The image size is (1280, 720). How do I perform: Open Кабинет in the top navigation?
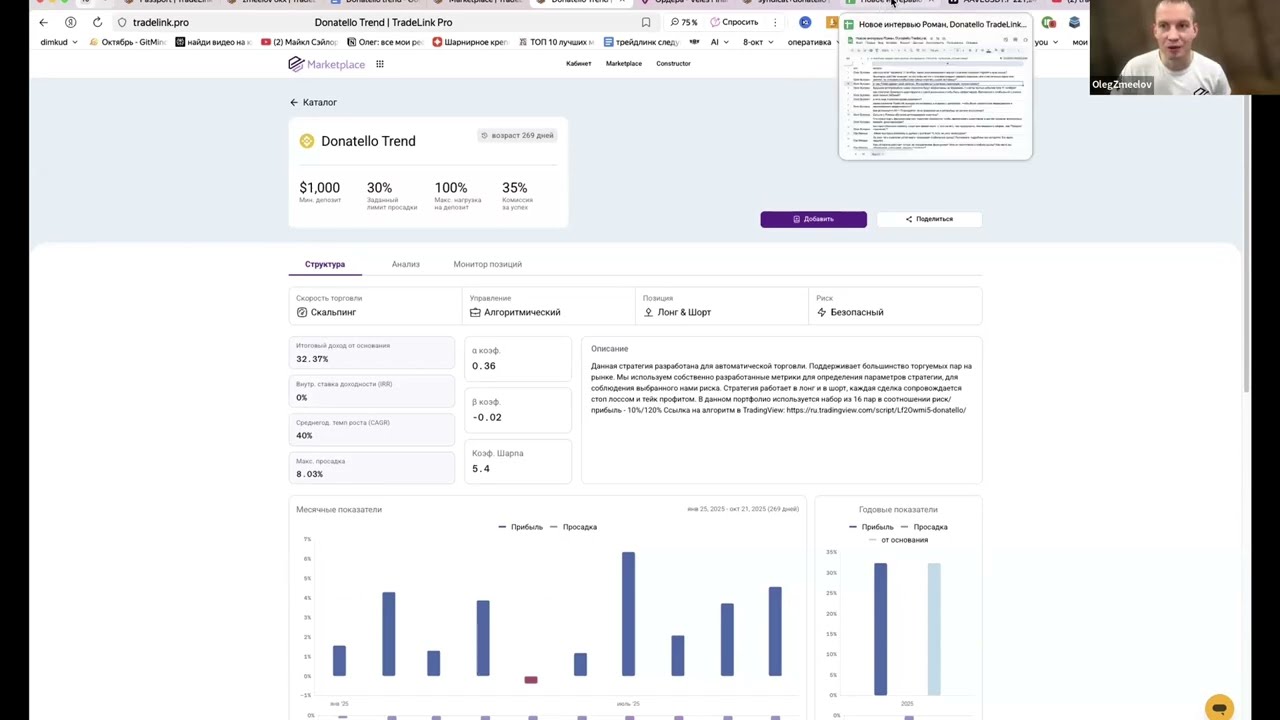[x=578, y=64]
